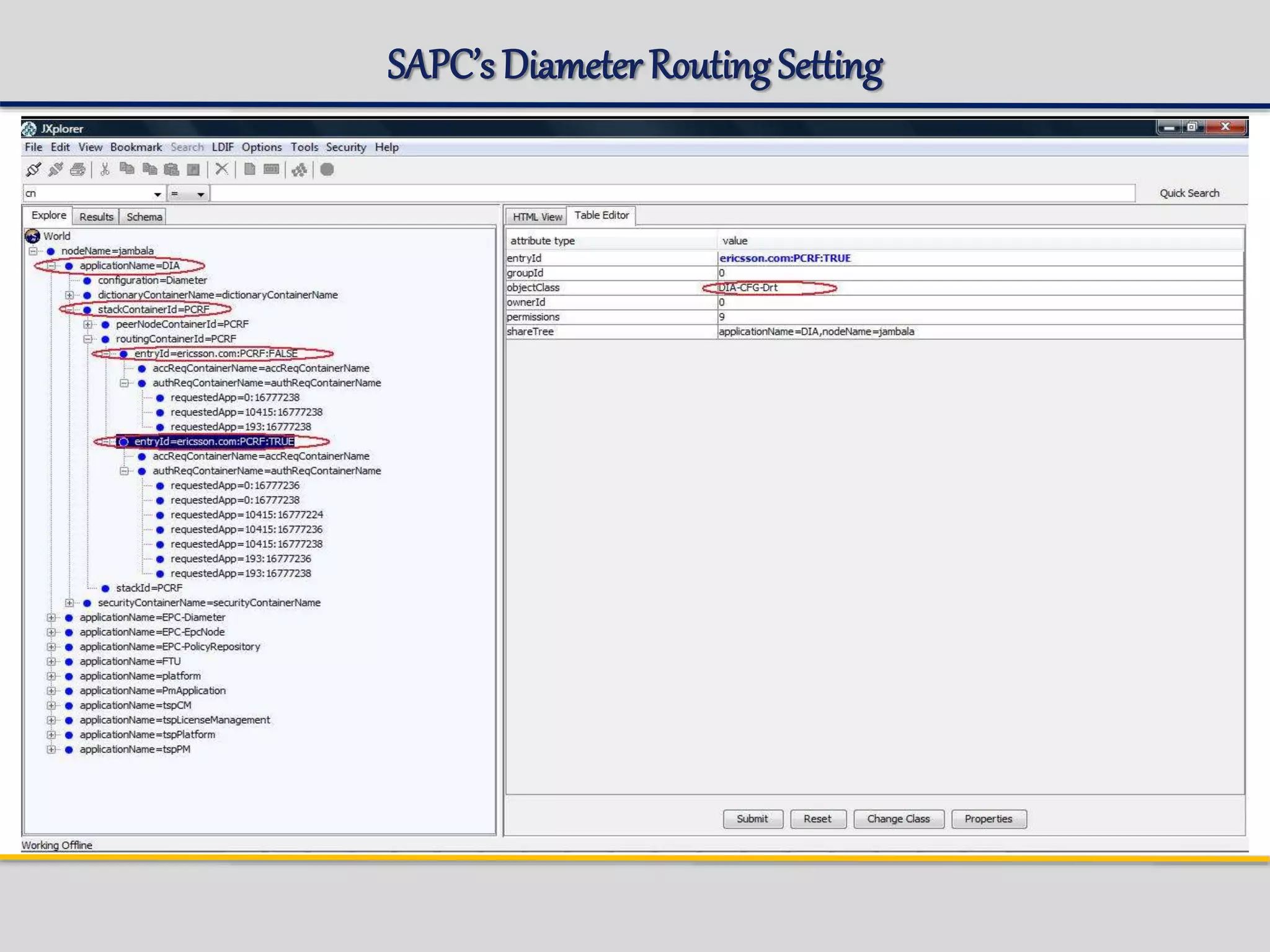Click the Connect plug toolbar icon
This screenshot has width=1270, height=952.
coord(33,169)
